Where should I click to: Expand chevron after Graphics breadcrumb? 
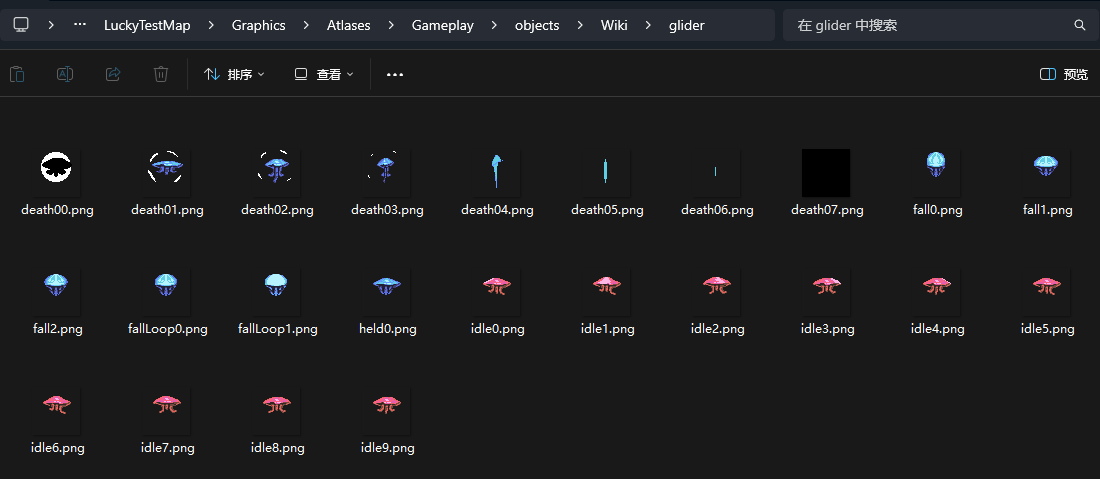306,25
